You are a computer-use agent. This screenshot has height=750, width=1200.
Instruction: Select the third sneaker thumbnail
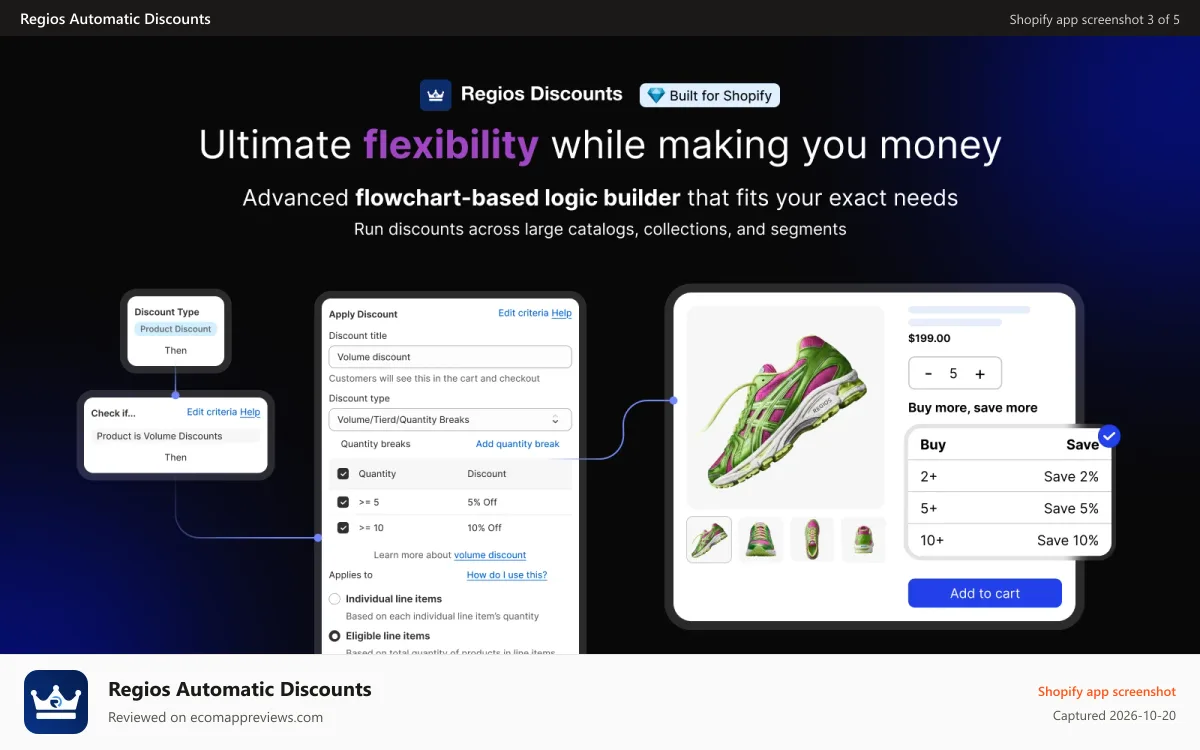812,539
